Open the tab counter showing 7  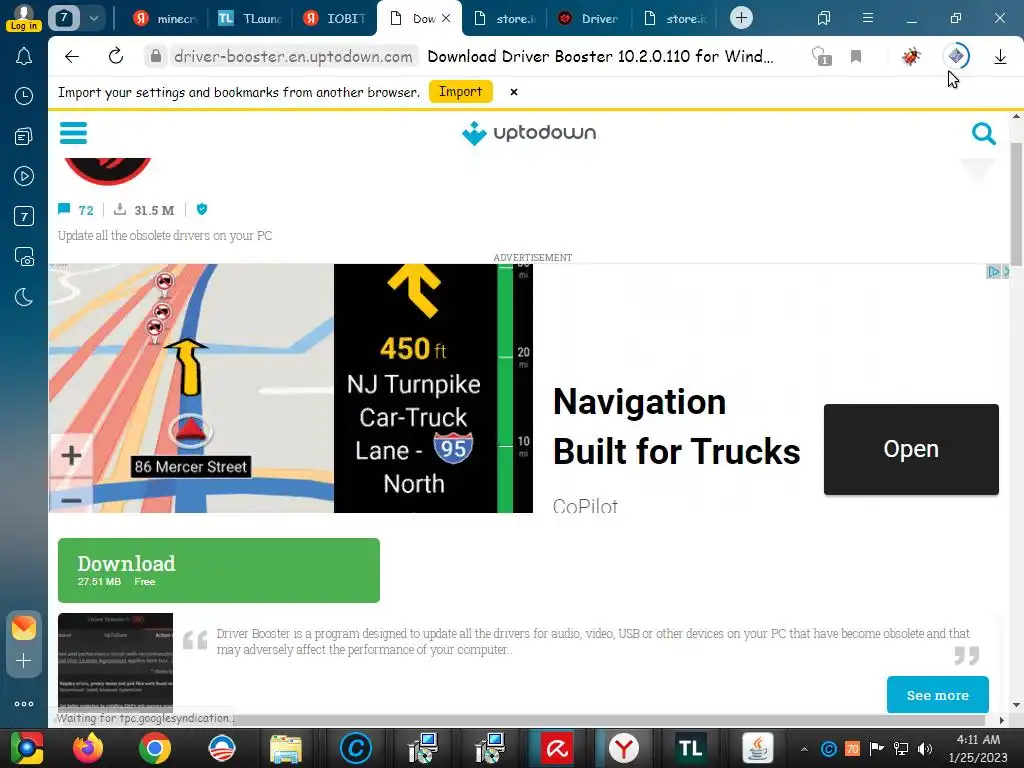click(63, 18)
